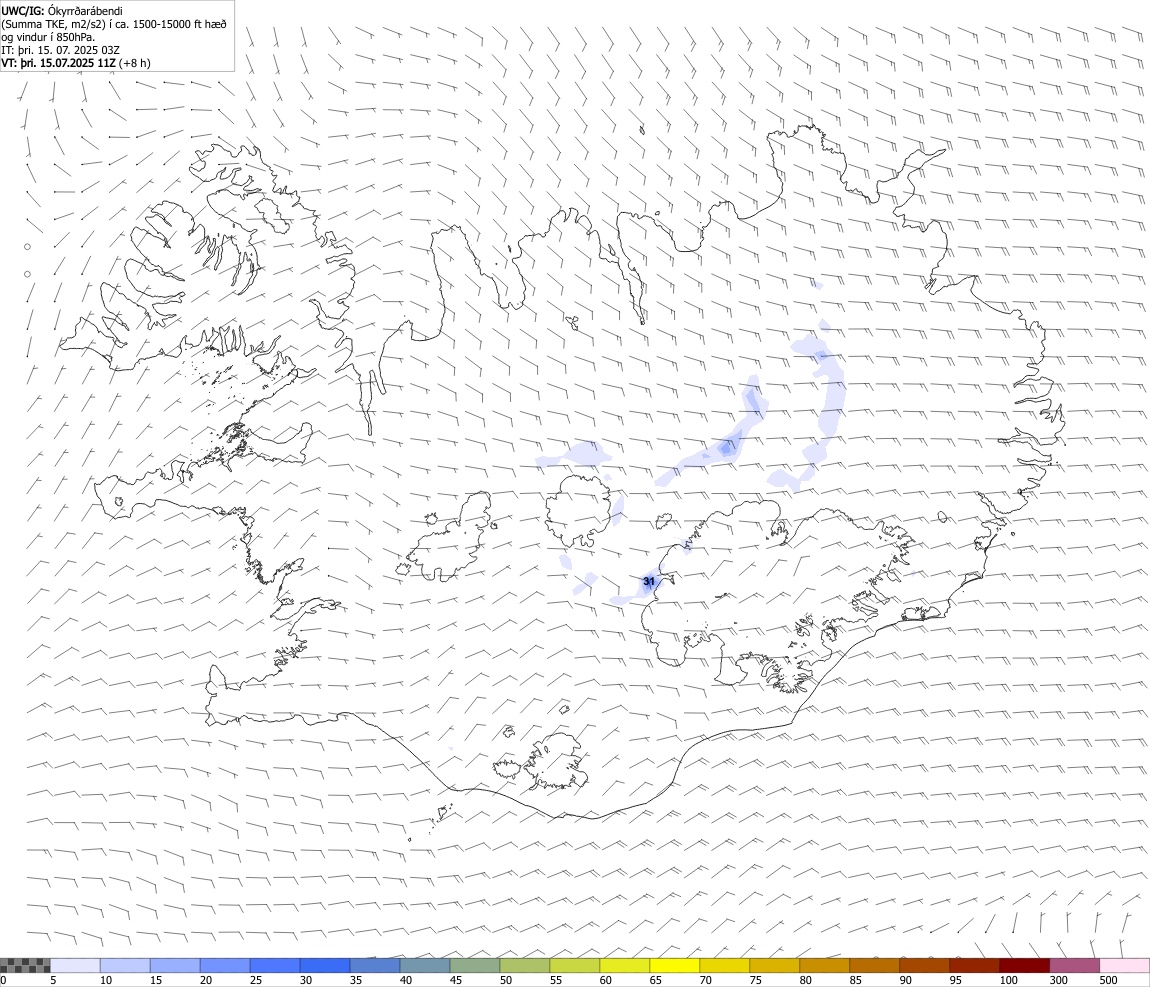Click the 'og vindur í 850hPa.' line
Viewport: 1150px width, 987px height.
click(48, 37)
